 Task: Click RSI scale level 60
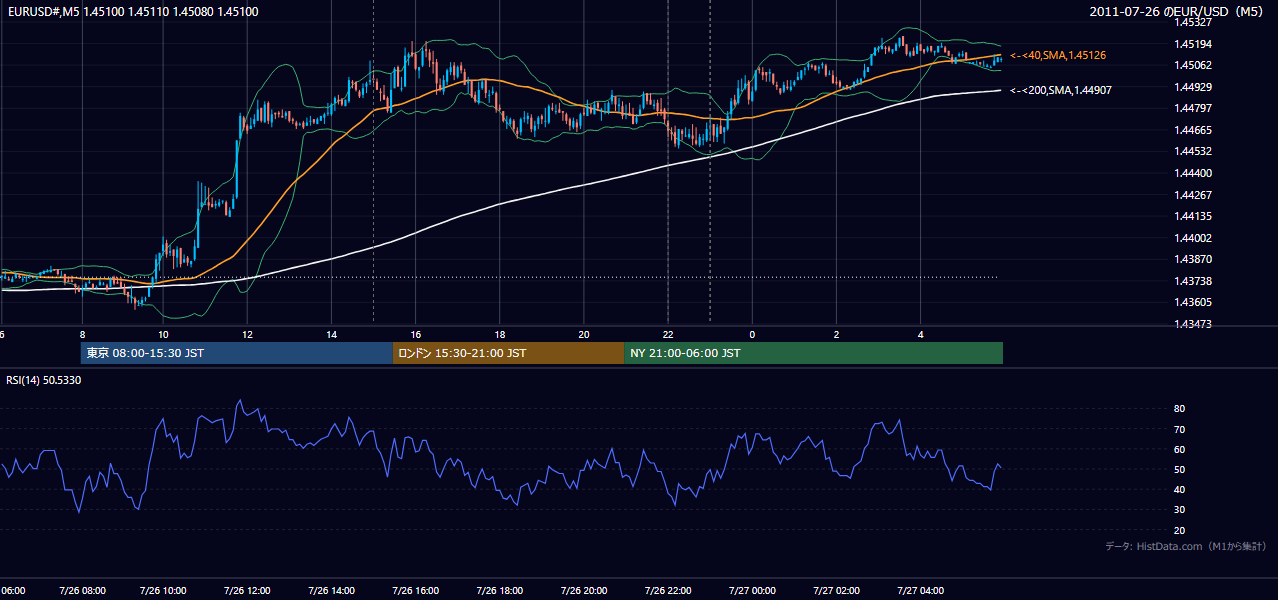(x=1180, y=449)
